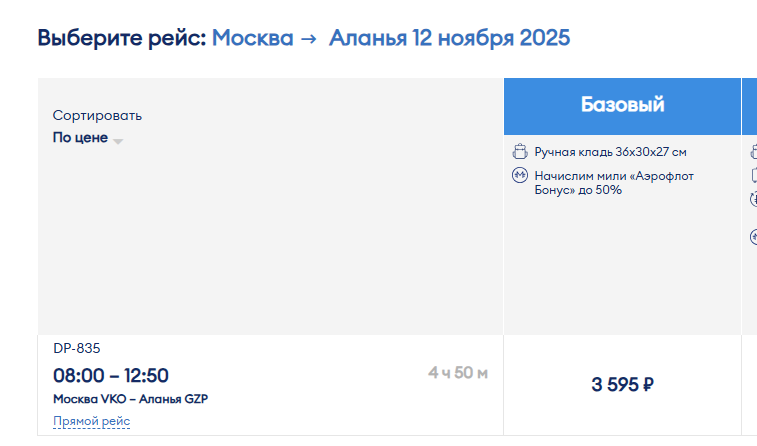Click the gray sort dropdown triangle
The image size is (757, 446).
click(x=118, y=141)
